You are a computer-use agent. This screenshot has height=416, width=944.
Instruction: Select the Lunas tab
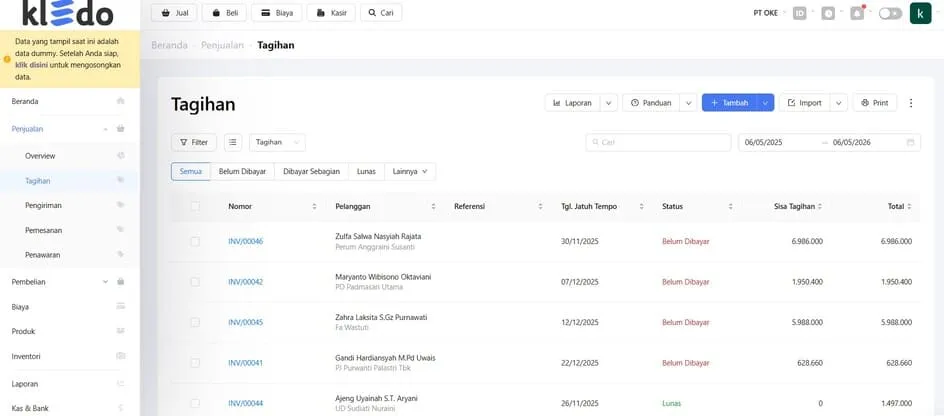[x=366, y=172]
